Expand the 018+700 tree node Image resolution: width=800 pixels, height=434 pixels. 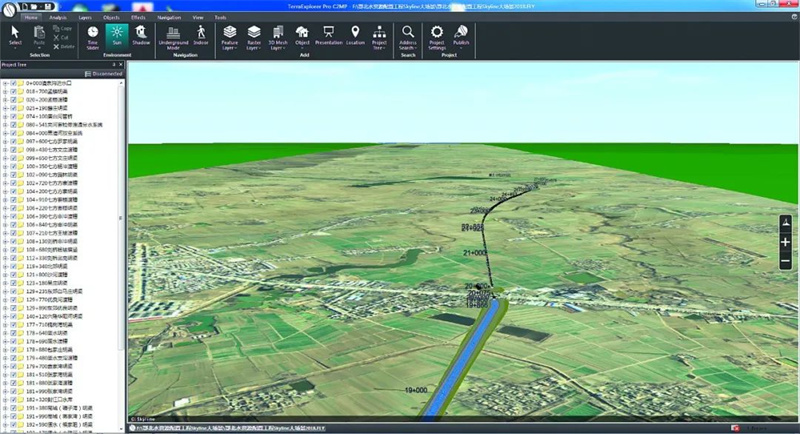click(5, 90)
